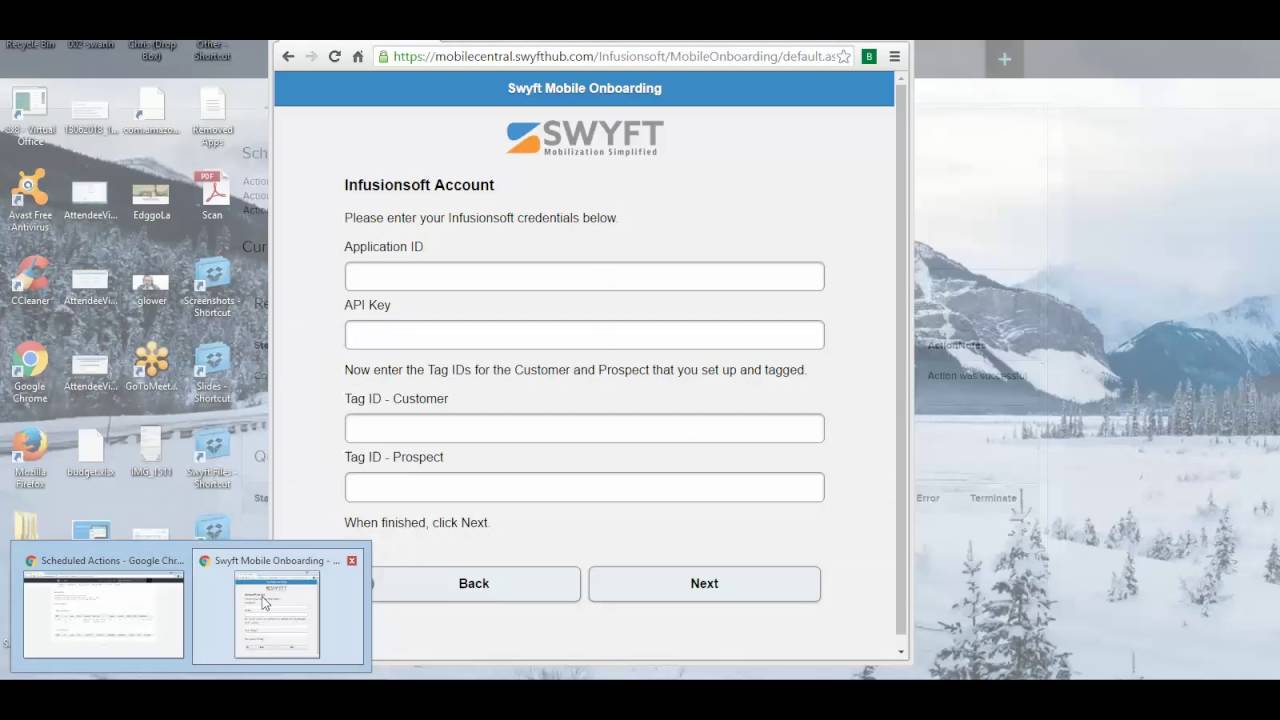Image resolution: width=1280 pixels, height=720 pixels.
Task: Select Swyft Mobile Onboarding preview thumbnail
Action: [x=277, y=605]
